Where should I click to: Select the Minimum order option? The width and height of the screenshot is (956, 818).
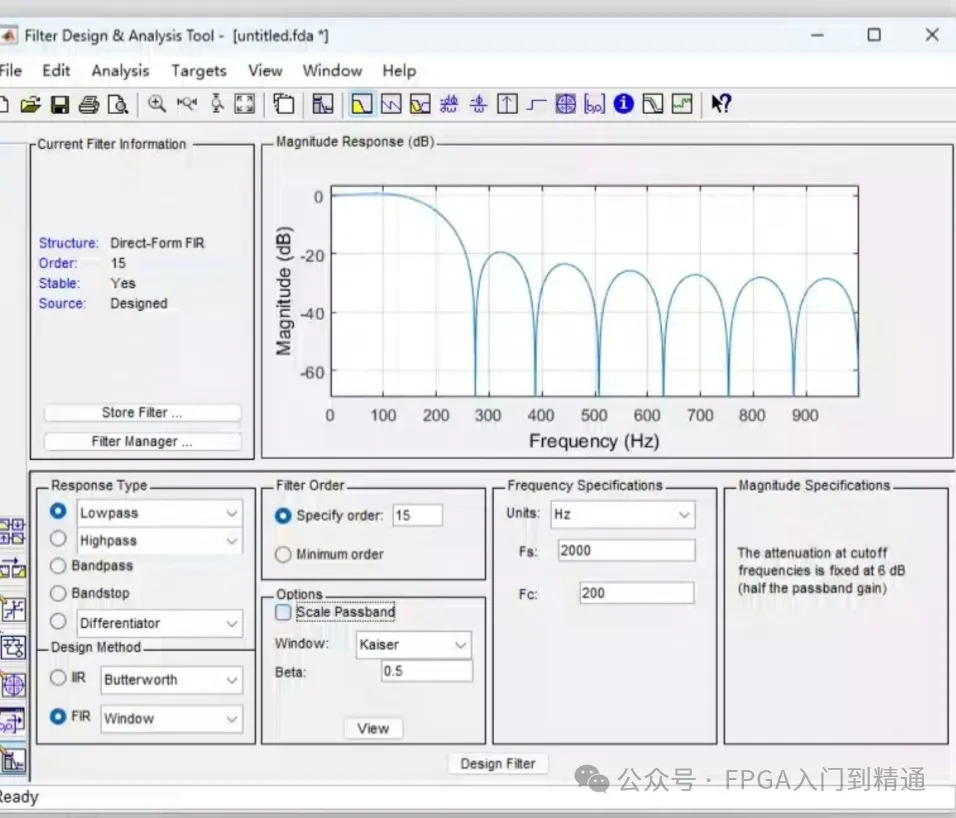pos(283,554)
